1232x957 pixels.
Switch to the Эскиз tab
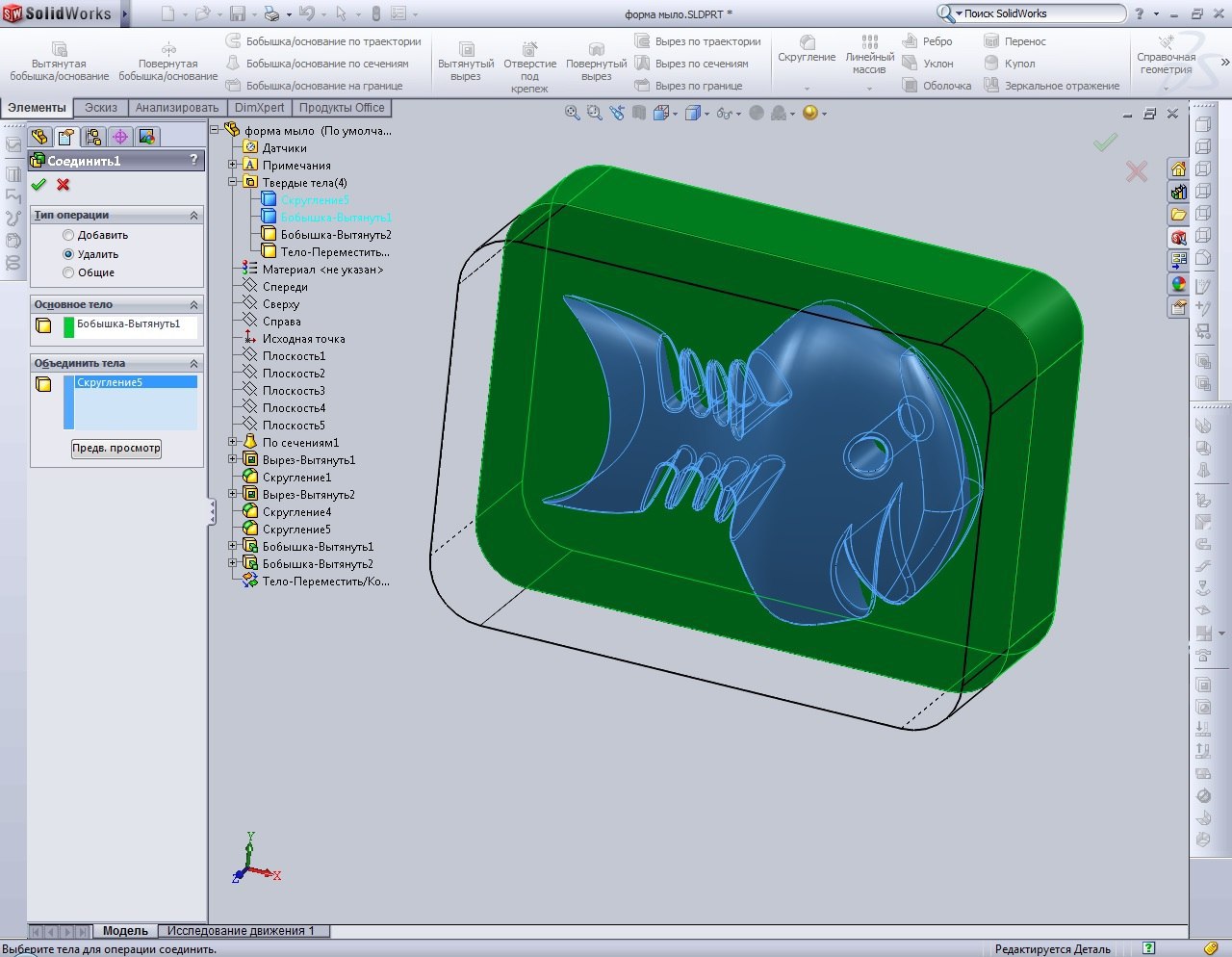101,108
